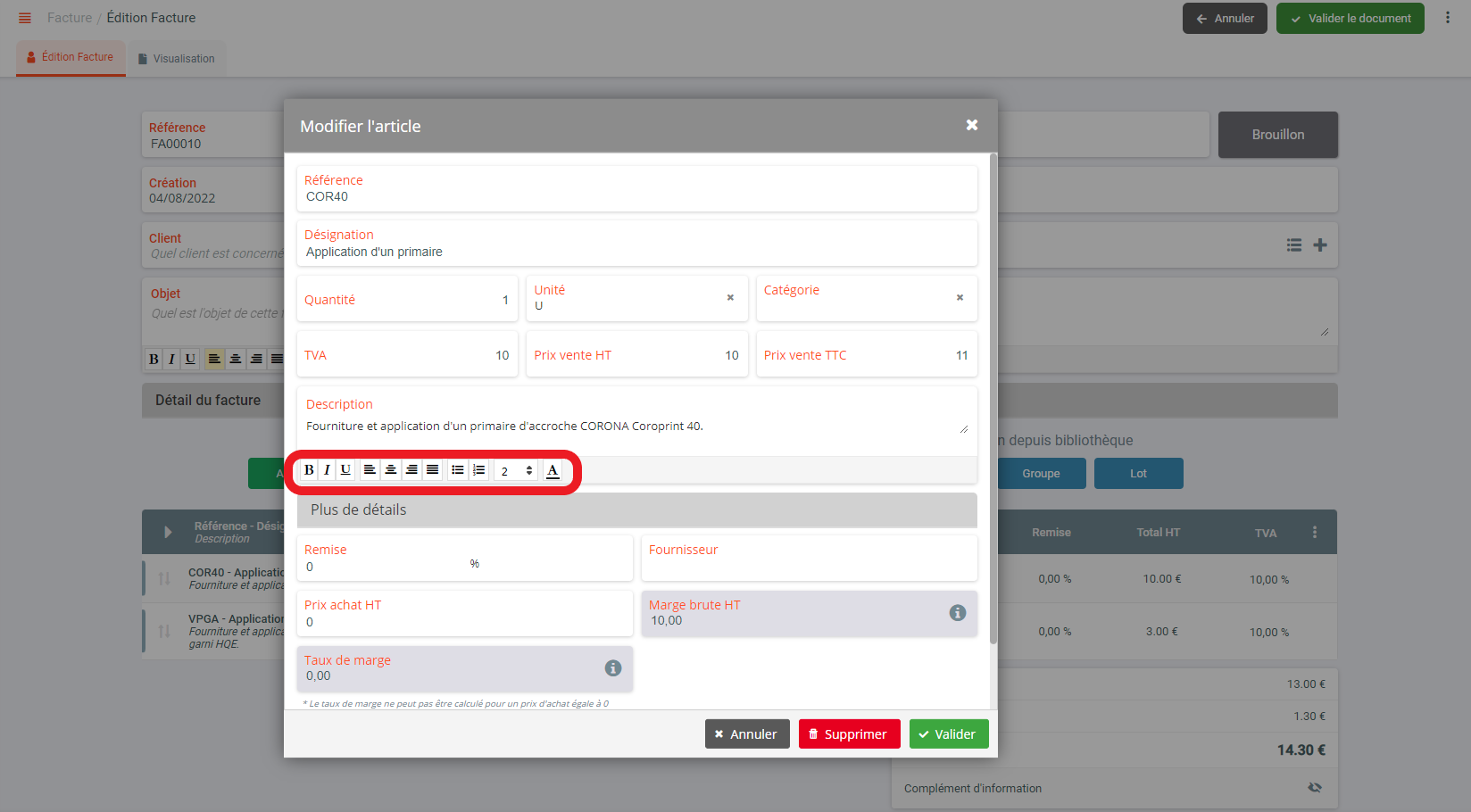
Task: Confirm the article with Valider button
Action: coord(948,734)
